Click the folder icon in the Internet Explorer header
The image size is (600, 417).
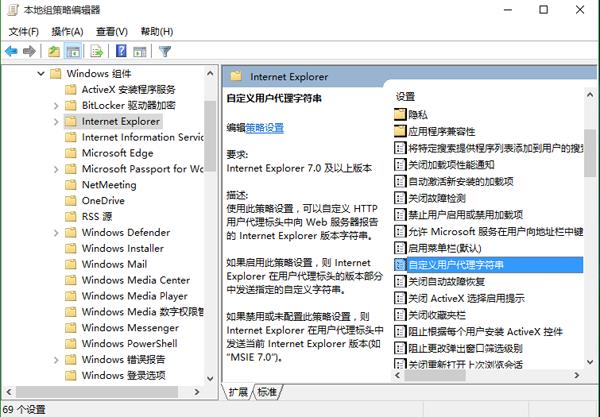click(x=236, y=76)
